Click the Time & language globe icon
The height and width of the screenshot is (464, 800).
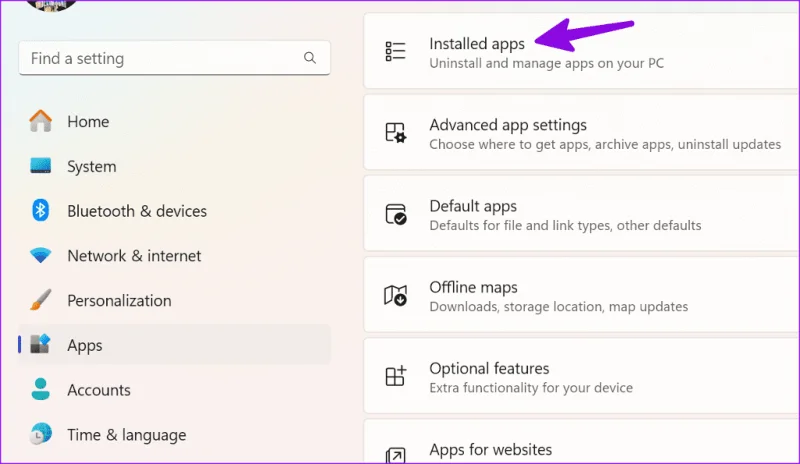40,434
